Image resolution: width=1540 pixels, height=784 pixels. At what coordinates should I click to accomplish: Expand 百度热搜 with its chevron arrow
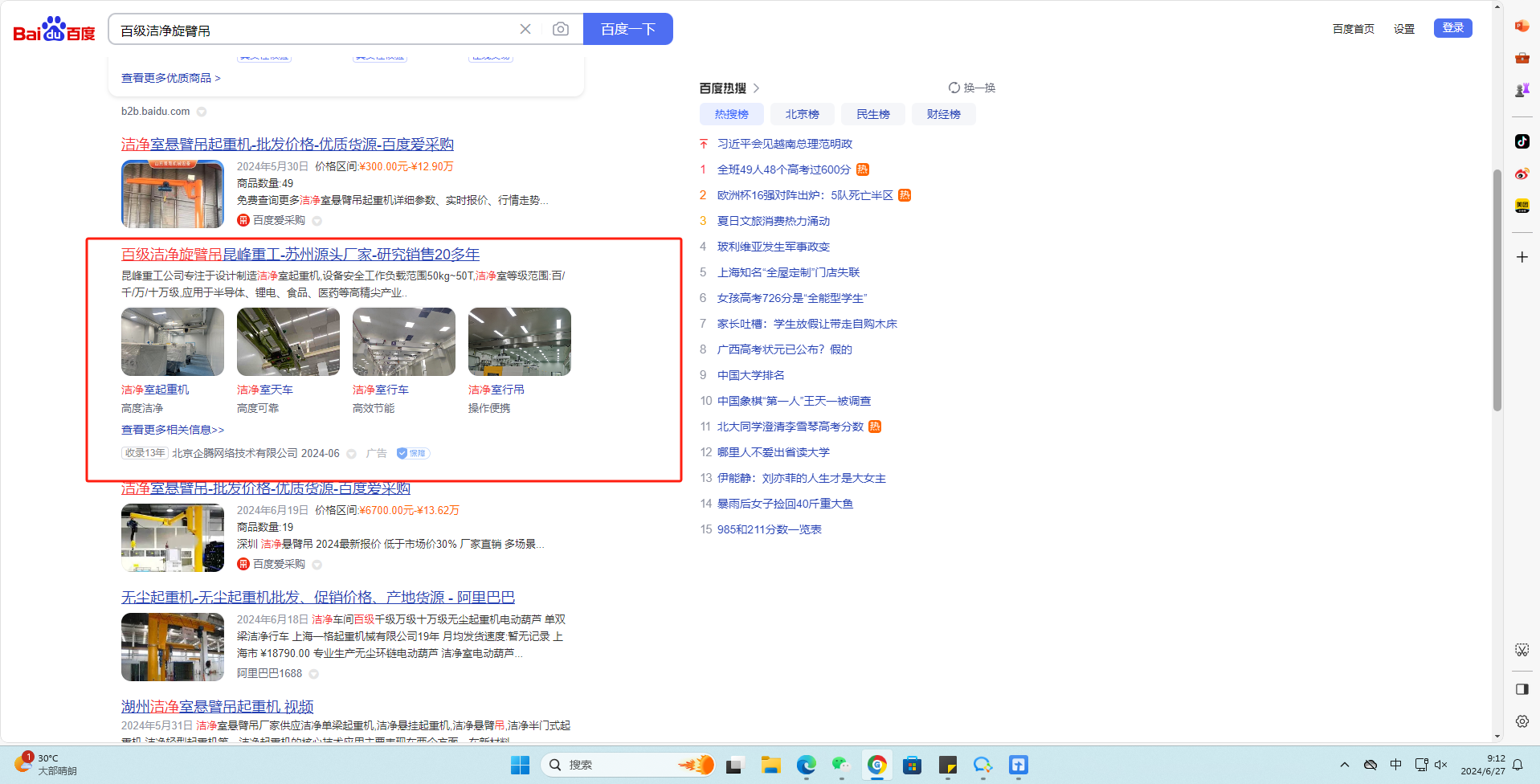click(756, 88)
